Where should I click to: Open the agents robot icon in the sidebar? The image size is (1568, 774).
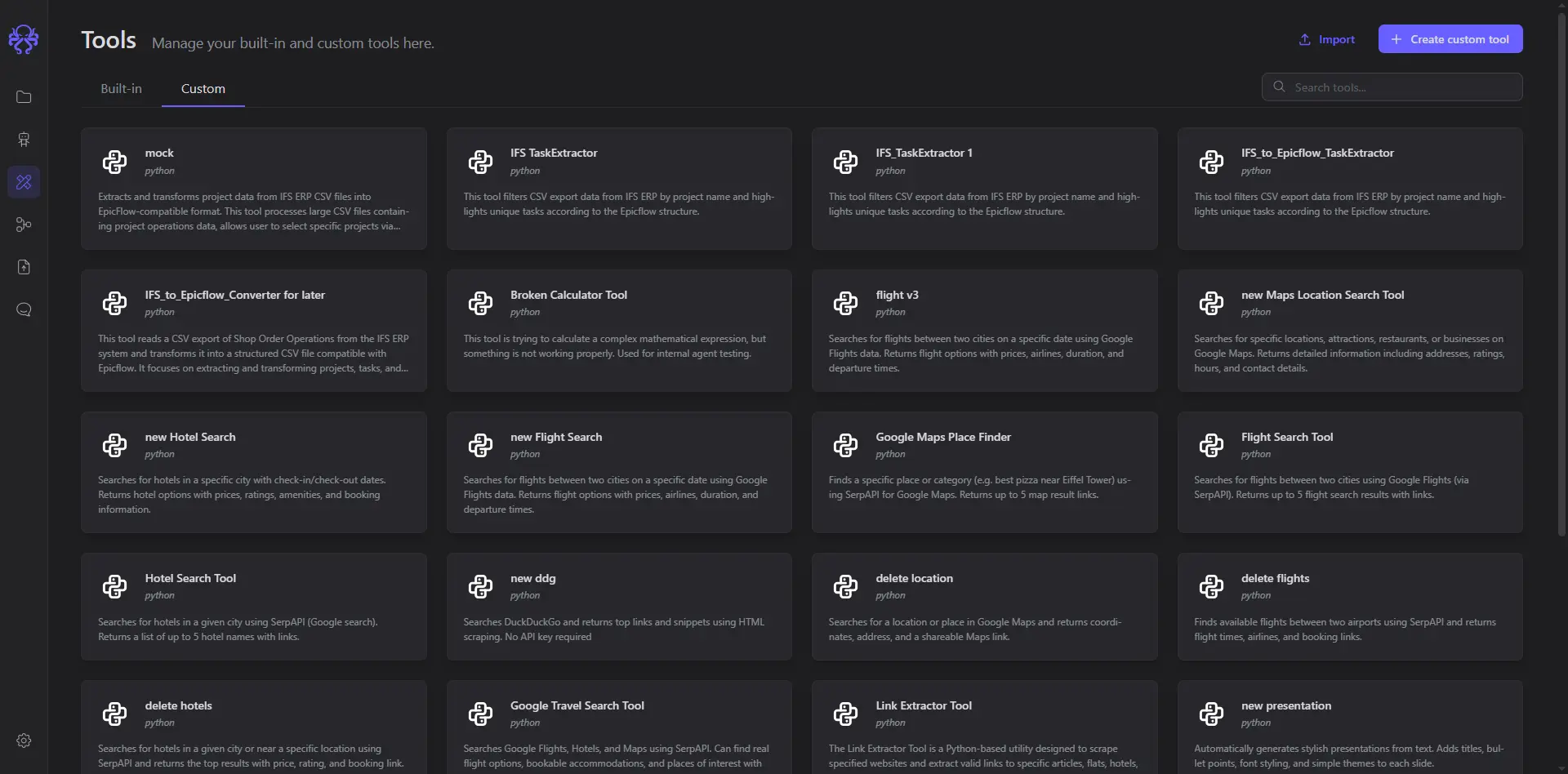tap(24, 140)
